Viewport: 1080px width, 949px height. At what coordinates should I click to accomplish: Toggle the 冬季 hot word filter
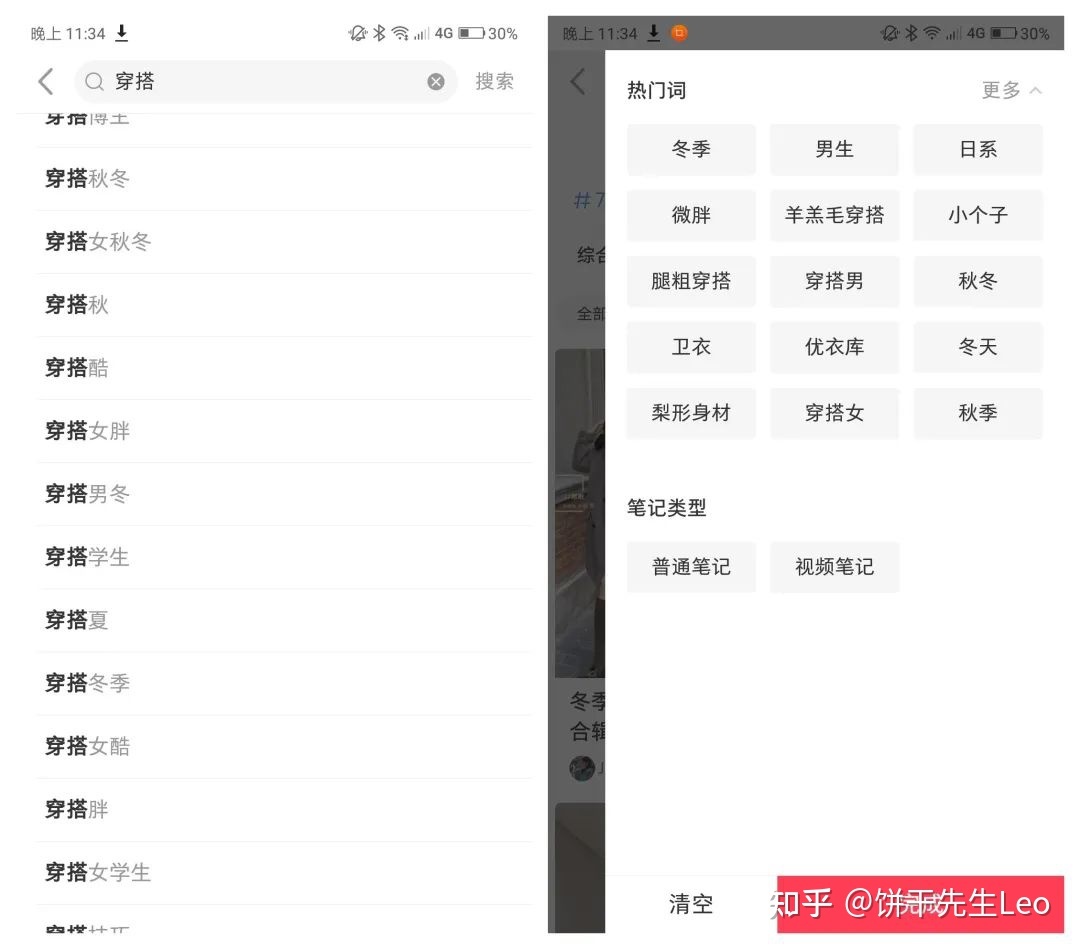[x=691, y=149]
